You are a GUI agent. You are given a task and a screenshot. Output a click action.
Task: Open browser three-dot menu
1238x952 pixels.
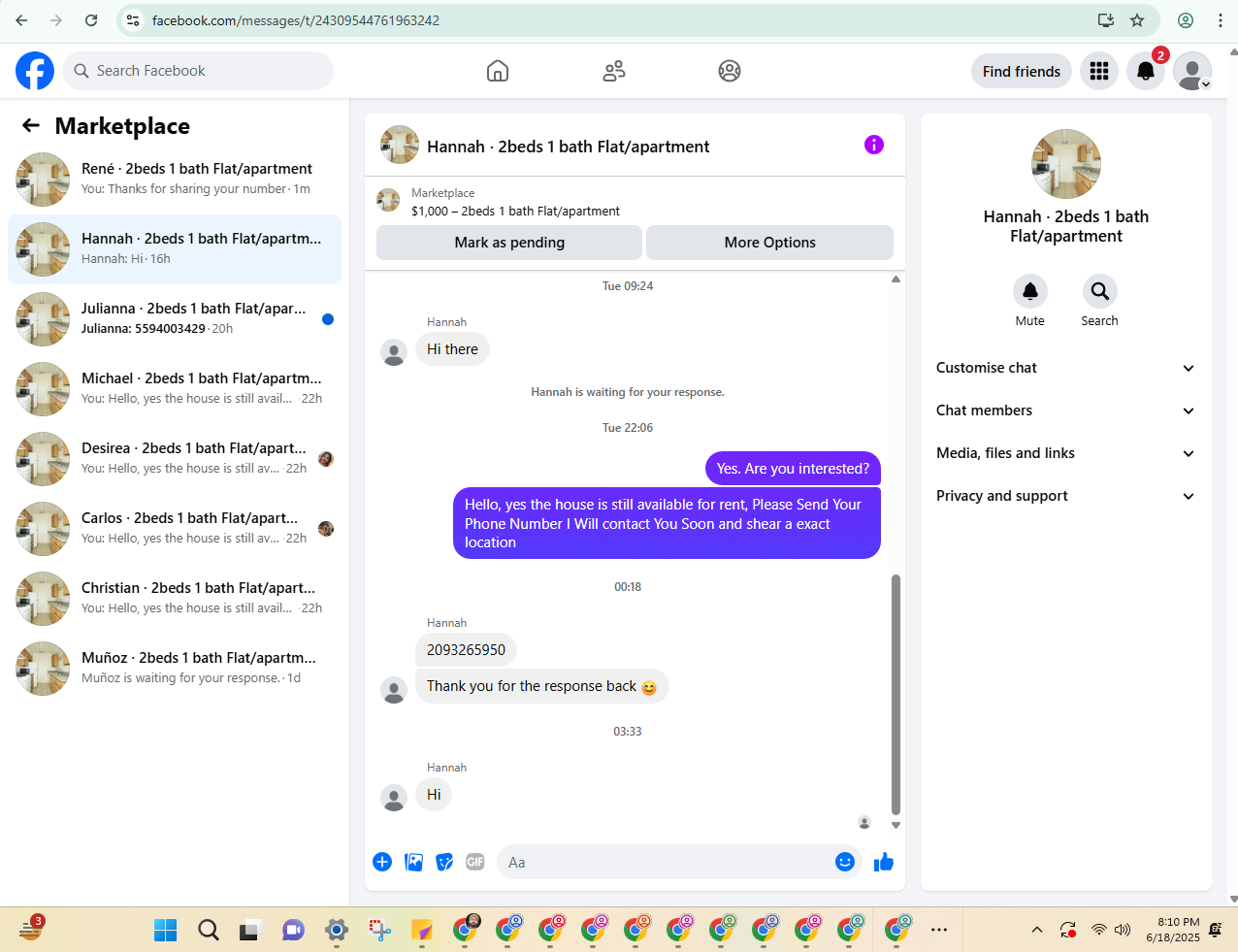pyautogui.click(x=1221, y=20)
